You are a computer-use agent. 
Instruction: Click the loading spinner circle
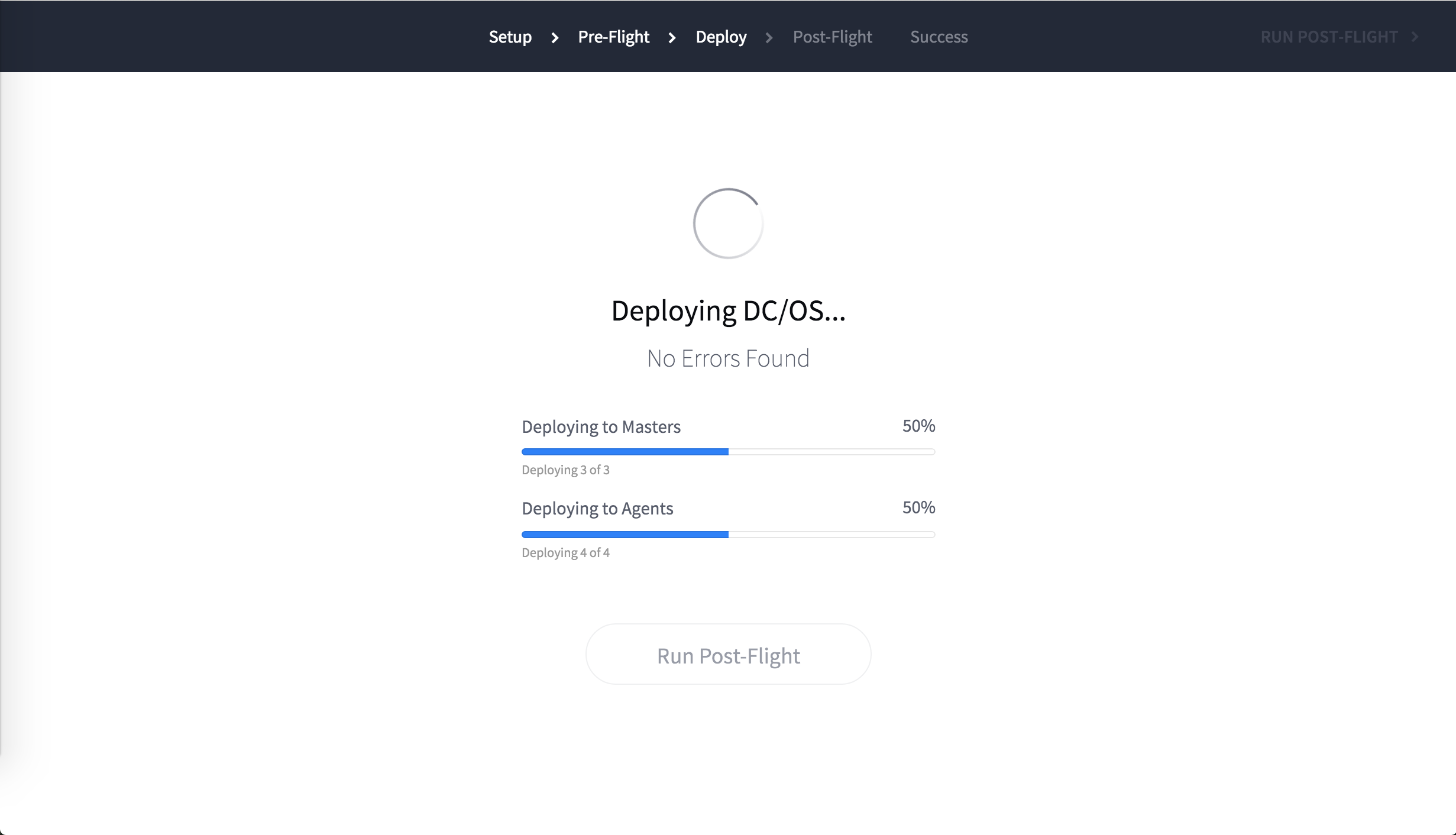(728, 224)
